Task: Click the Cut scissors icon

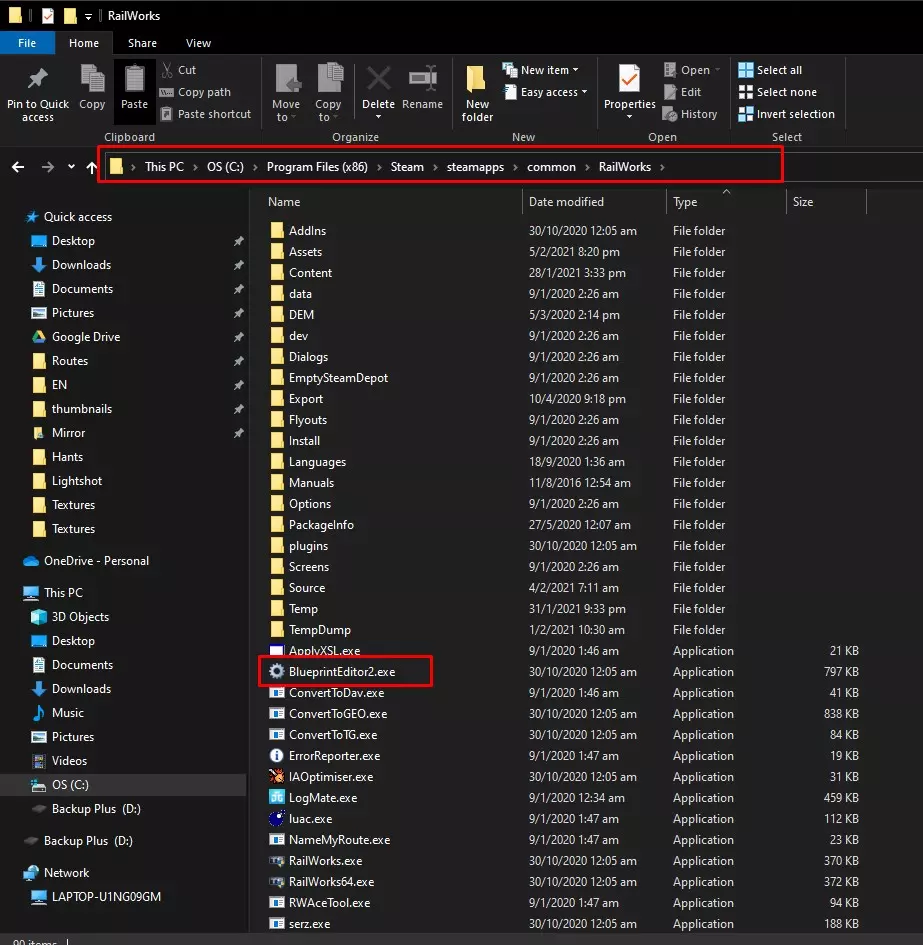Action: (167, 70)
